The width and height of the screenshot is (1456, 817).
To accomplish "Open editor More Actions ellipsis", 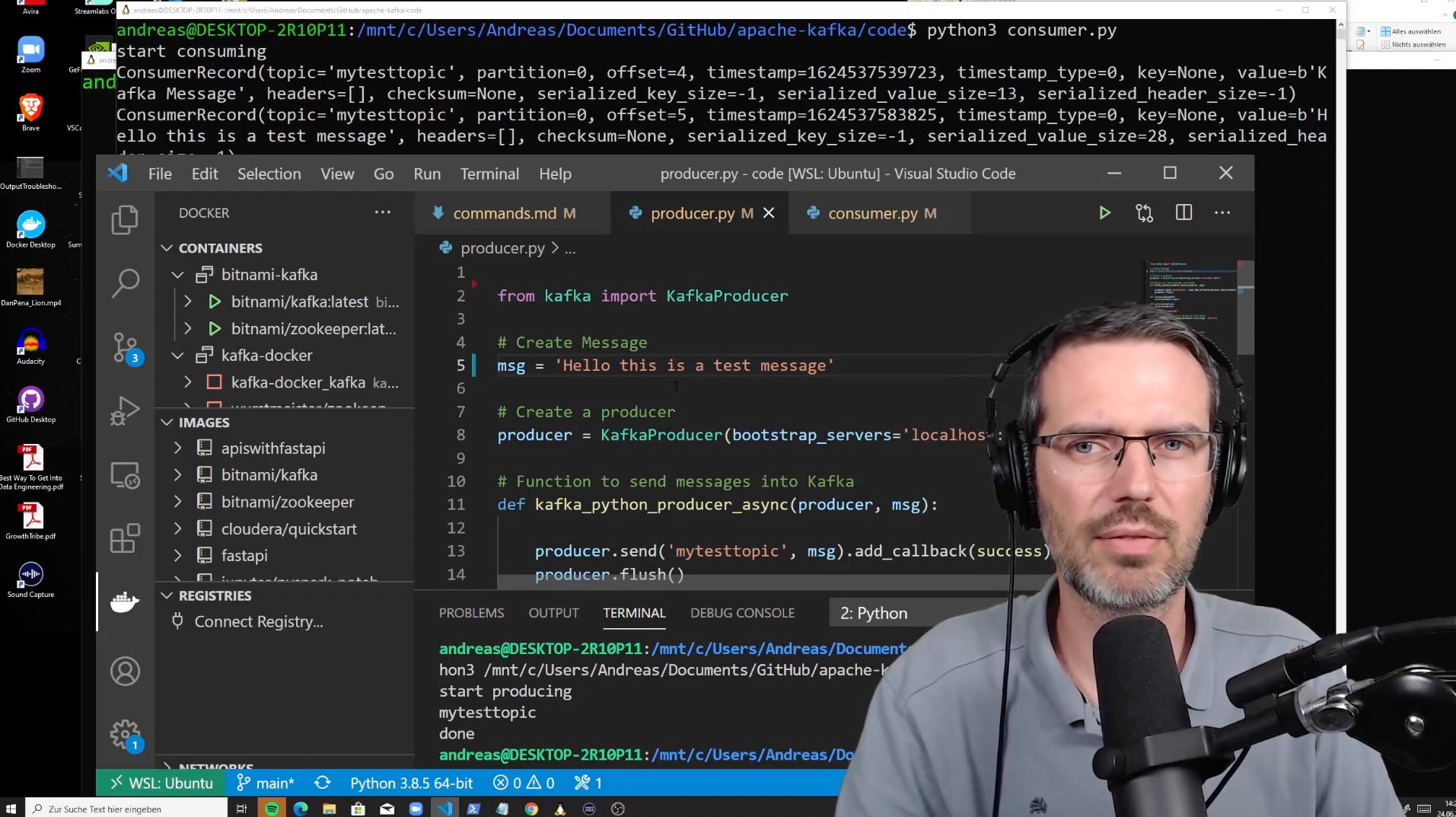I will pyautogui.click(x=1222, y=213).
